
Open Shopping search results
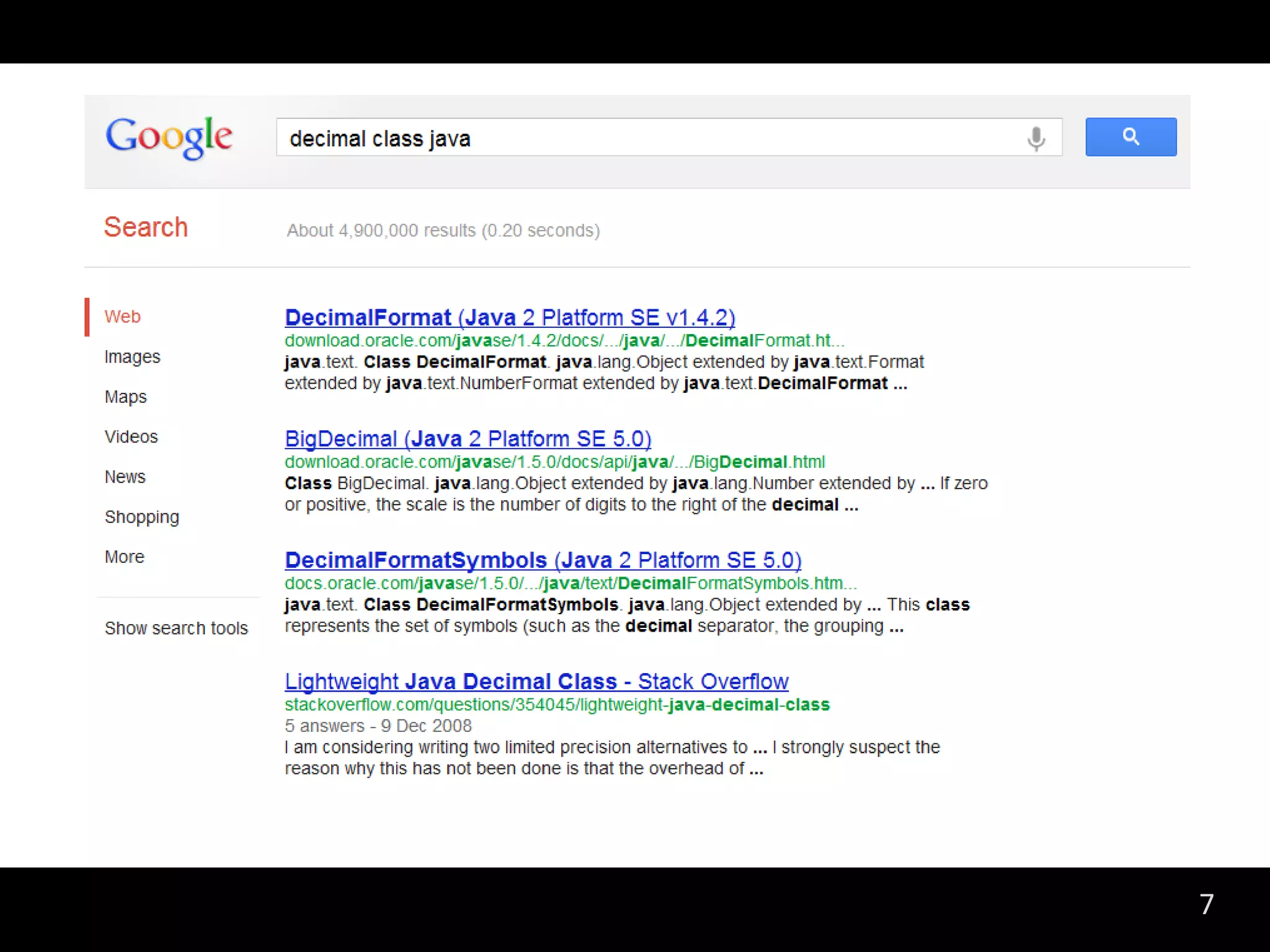[x=141, y=517]
